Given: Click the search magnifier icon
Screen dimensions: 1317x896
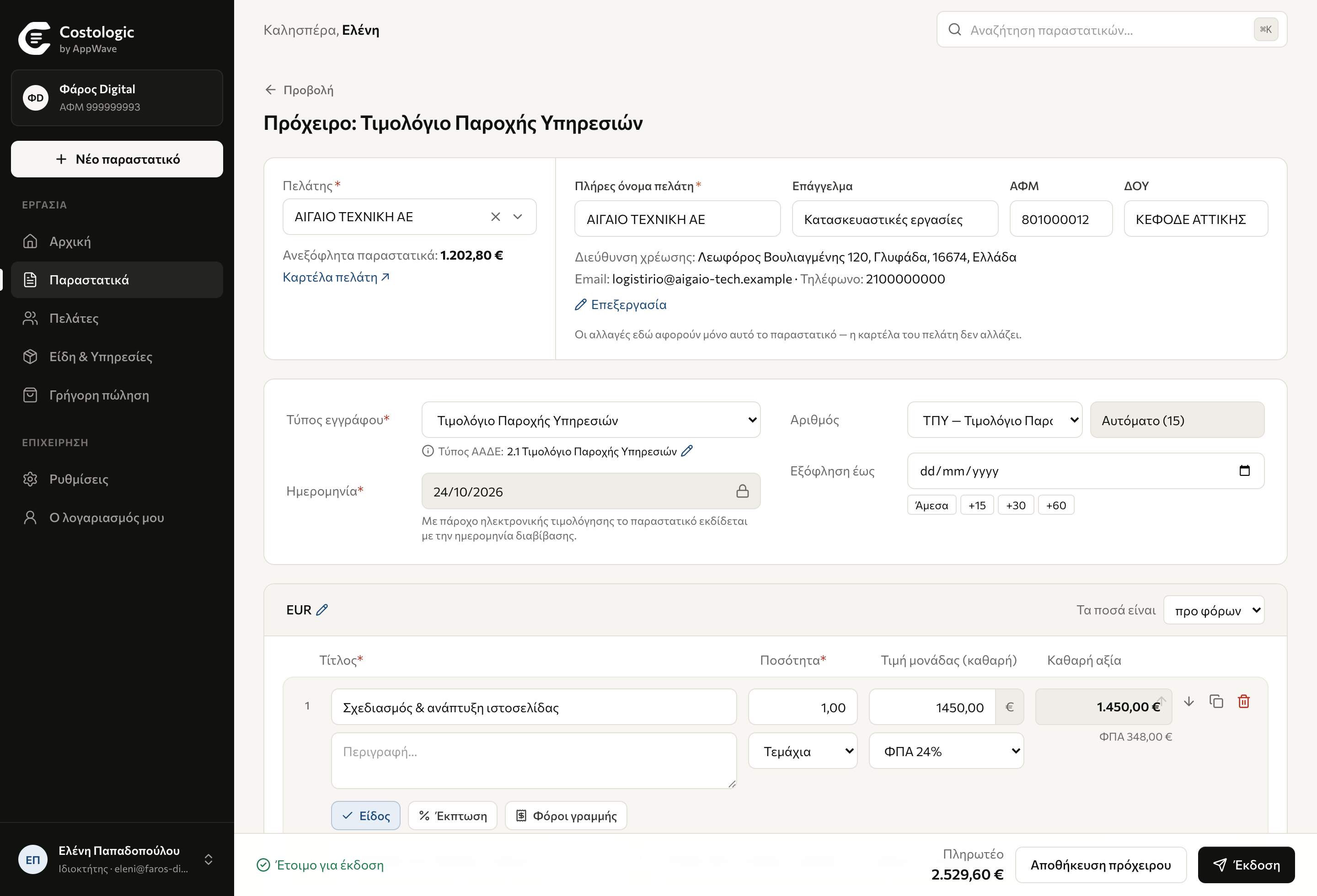Looking at the screenshot, I should tap(955, 29).
